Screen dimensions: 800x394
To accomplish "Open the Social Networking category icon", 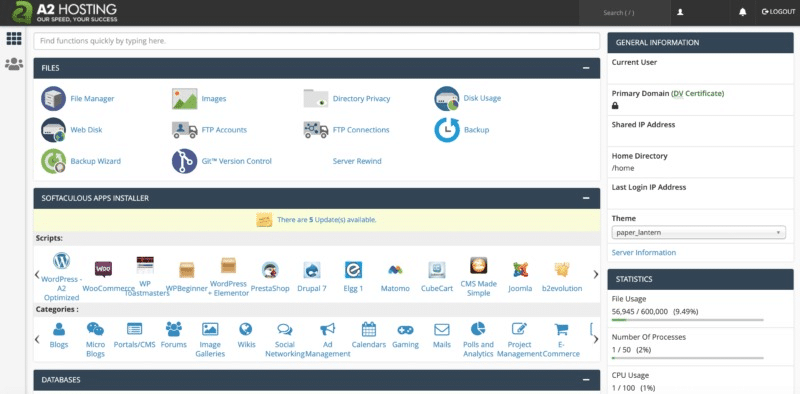I will coord(285,329).
